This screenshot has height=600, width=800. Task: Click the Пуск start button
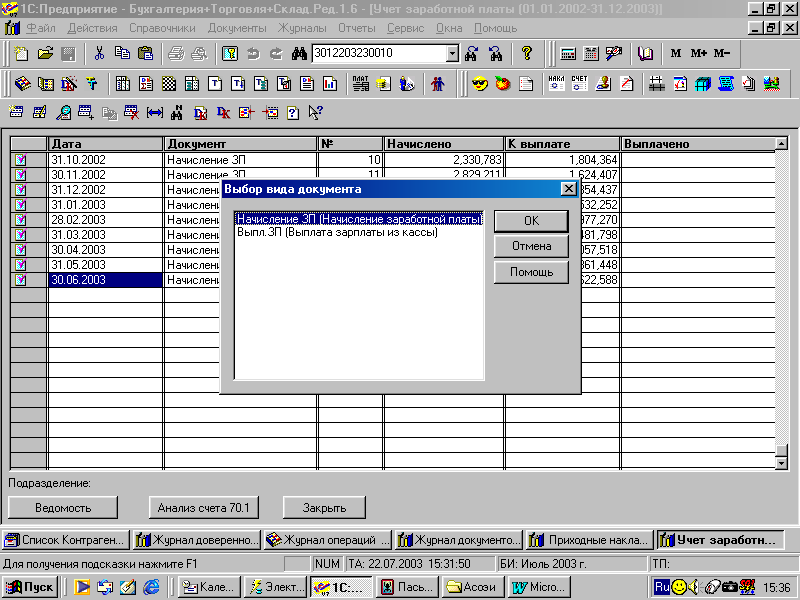(x=30, y=587)
